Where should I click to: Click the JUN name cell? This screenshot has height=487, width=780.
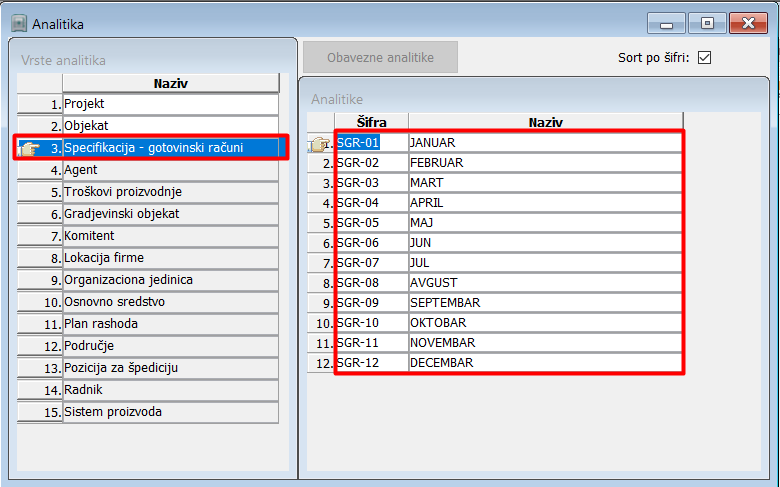546,243
